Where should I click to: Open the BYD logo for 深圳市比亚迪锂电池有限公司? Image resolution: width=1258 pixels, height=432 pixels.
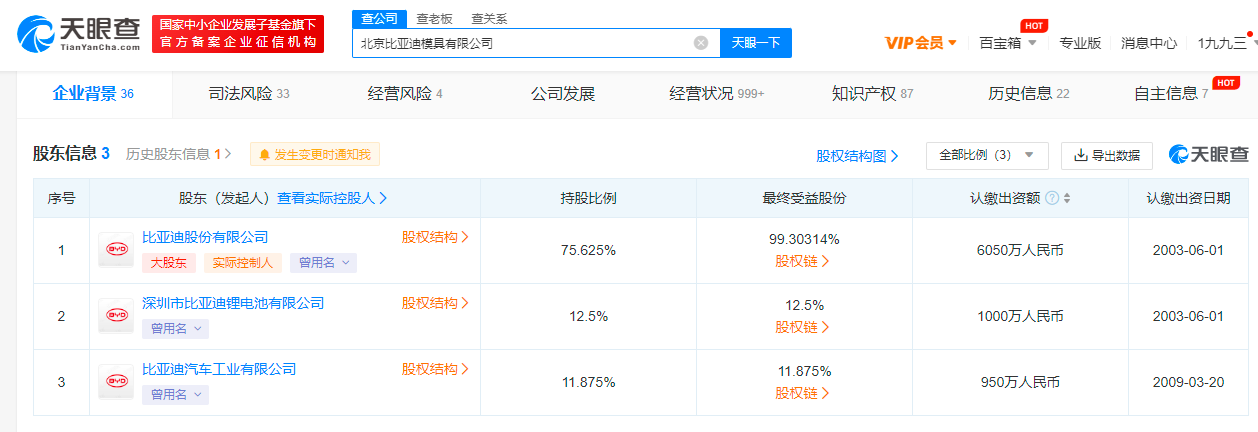[116, 316]
